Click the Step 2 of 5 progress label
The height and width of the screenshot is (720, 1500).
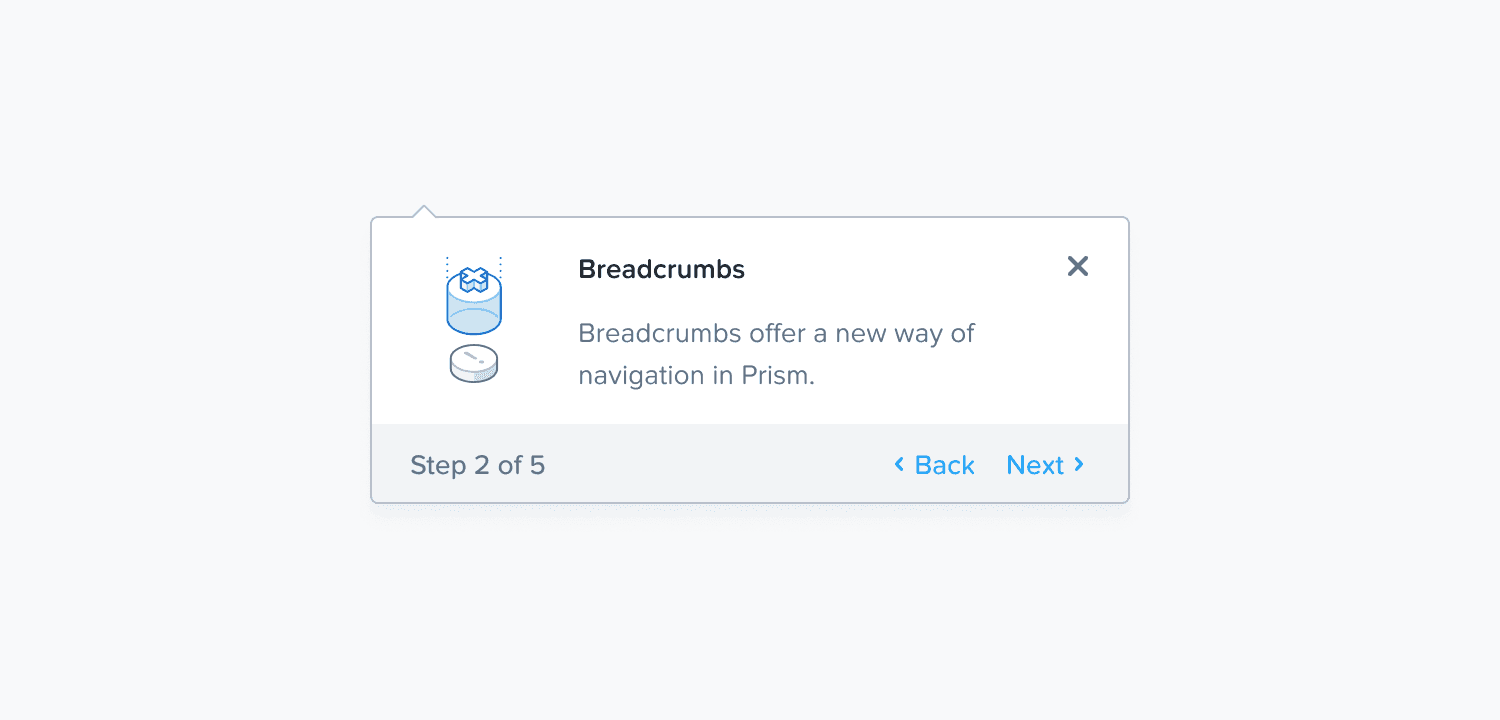coord(477,464)
